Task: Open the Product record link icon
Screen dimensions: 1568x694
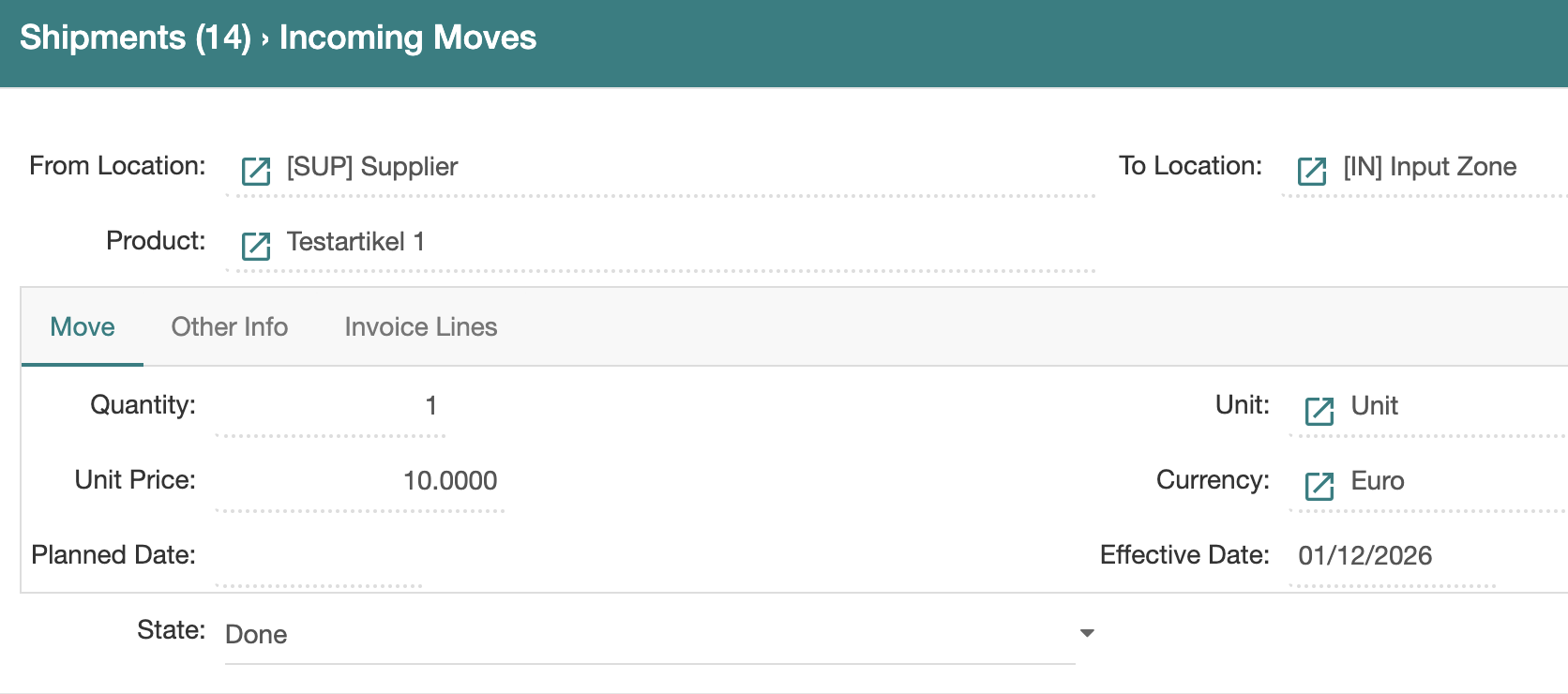Action: [x=256, y=246]
